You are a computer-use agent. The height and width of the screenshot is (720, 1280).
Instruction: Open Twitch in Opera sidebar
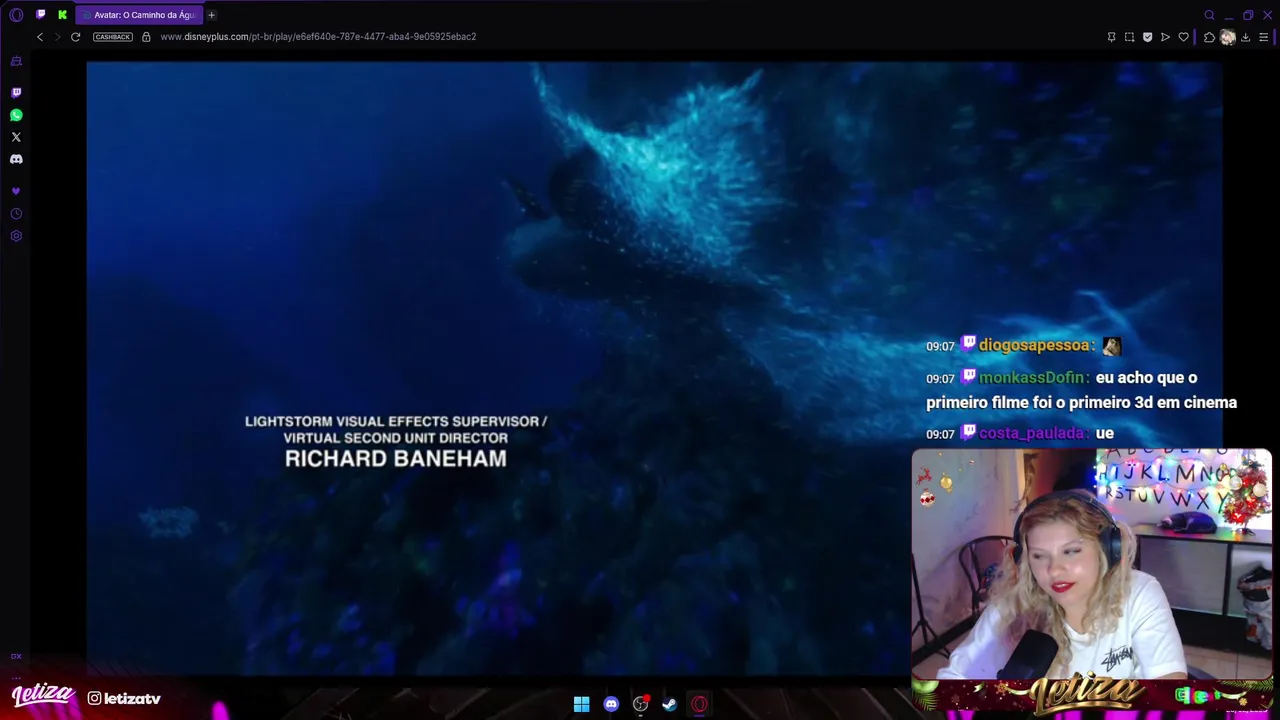[16, 92]
